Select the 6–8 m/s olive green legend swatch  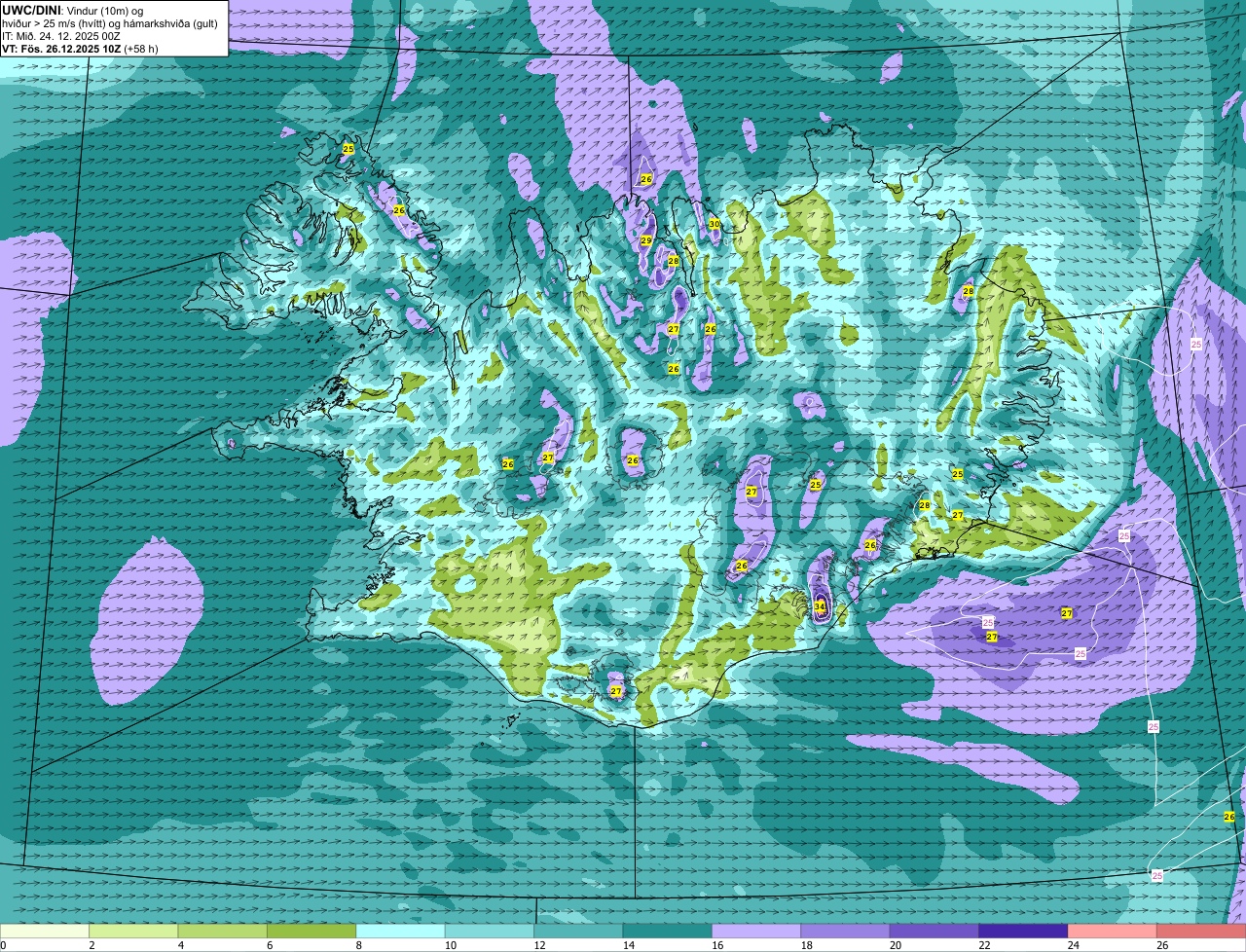pyautogui.click(x=311, y=931)
